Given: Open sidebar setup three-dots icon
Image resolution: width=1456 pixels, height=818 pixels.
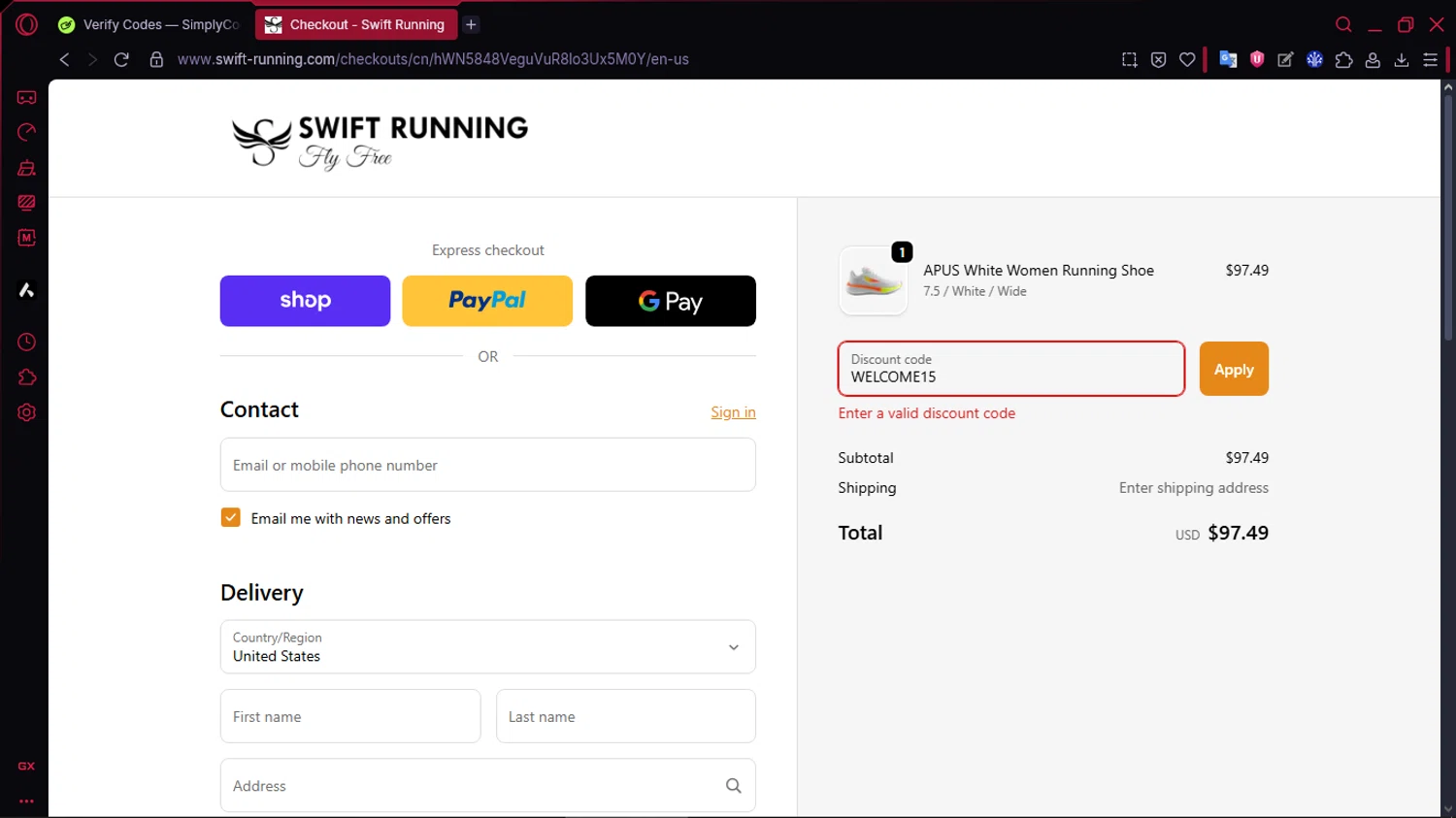Looking at the screenshot, I should [26, 802].
